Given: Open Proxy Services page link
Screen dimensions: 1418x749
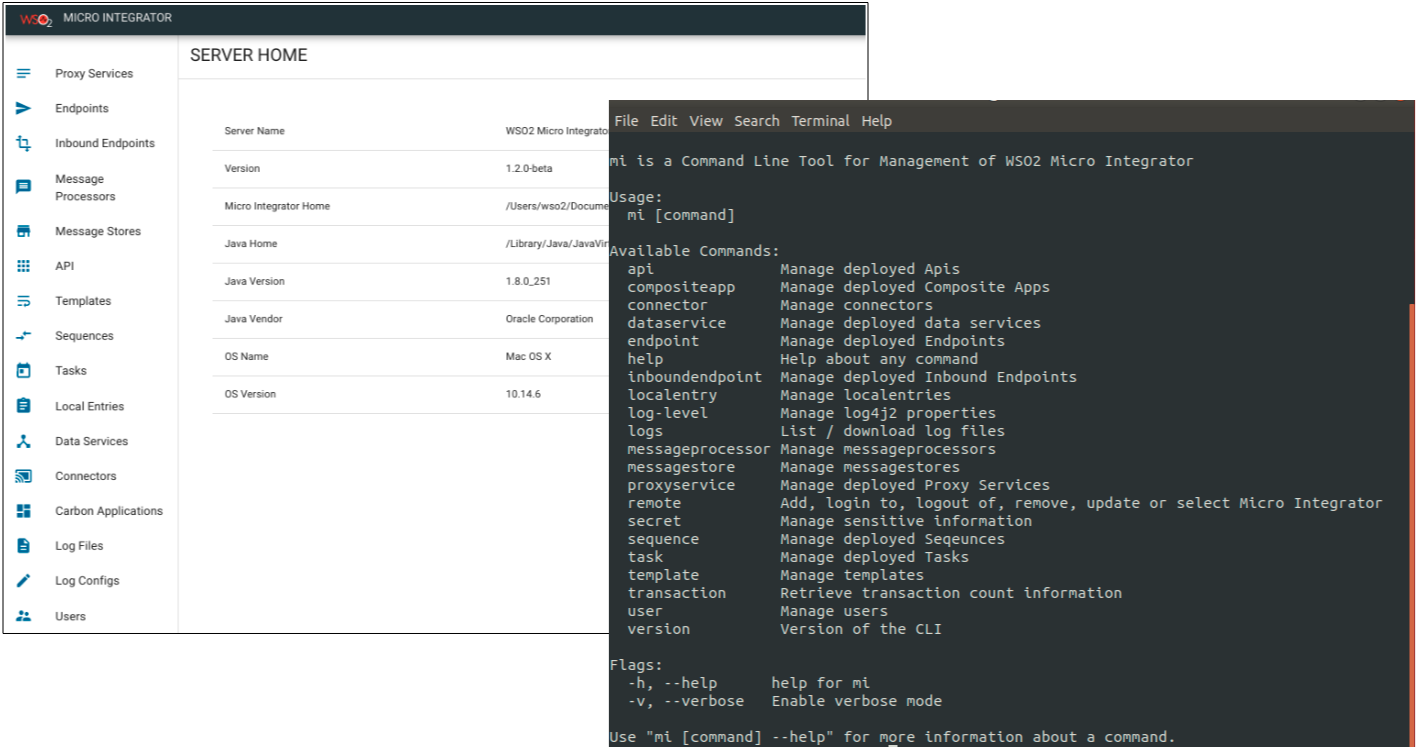Looking at the screenshot, I should (x=94, y=74).
